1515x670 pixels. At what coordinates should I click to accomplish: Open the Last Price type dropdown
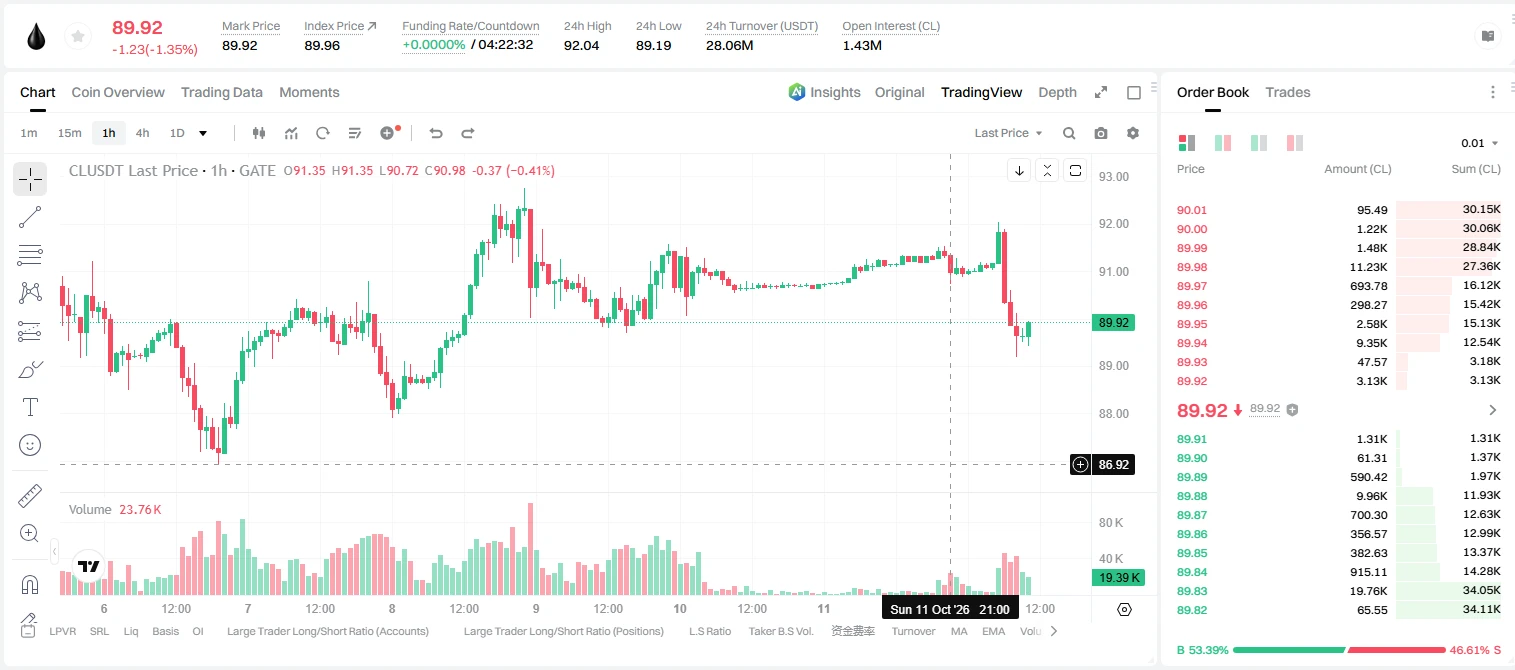coord(1008,133)
